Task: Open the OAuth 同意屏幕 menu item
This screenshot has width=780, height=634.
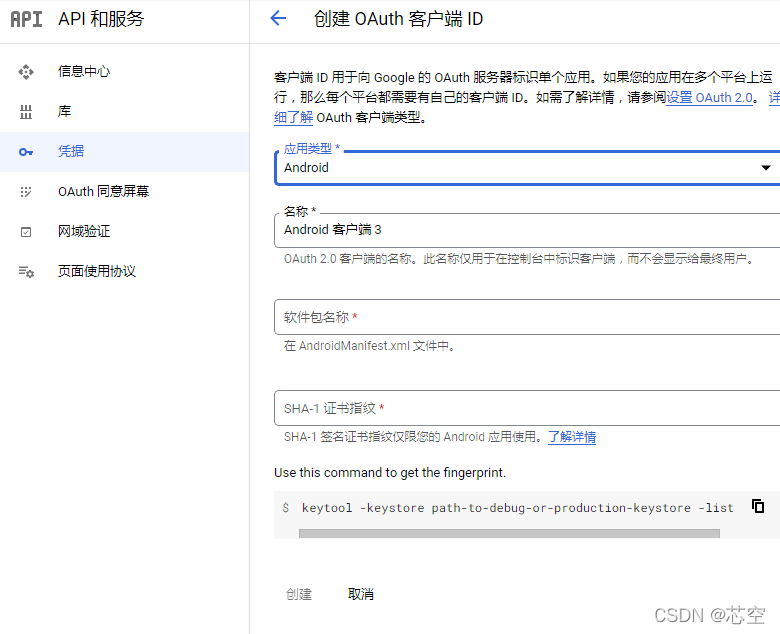Action: coord(103,192)
